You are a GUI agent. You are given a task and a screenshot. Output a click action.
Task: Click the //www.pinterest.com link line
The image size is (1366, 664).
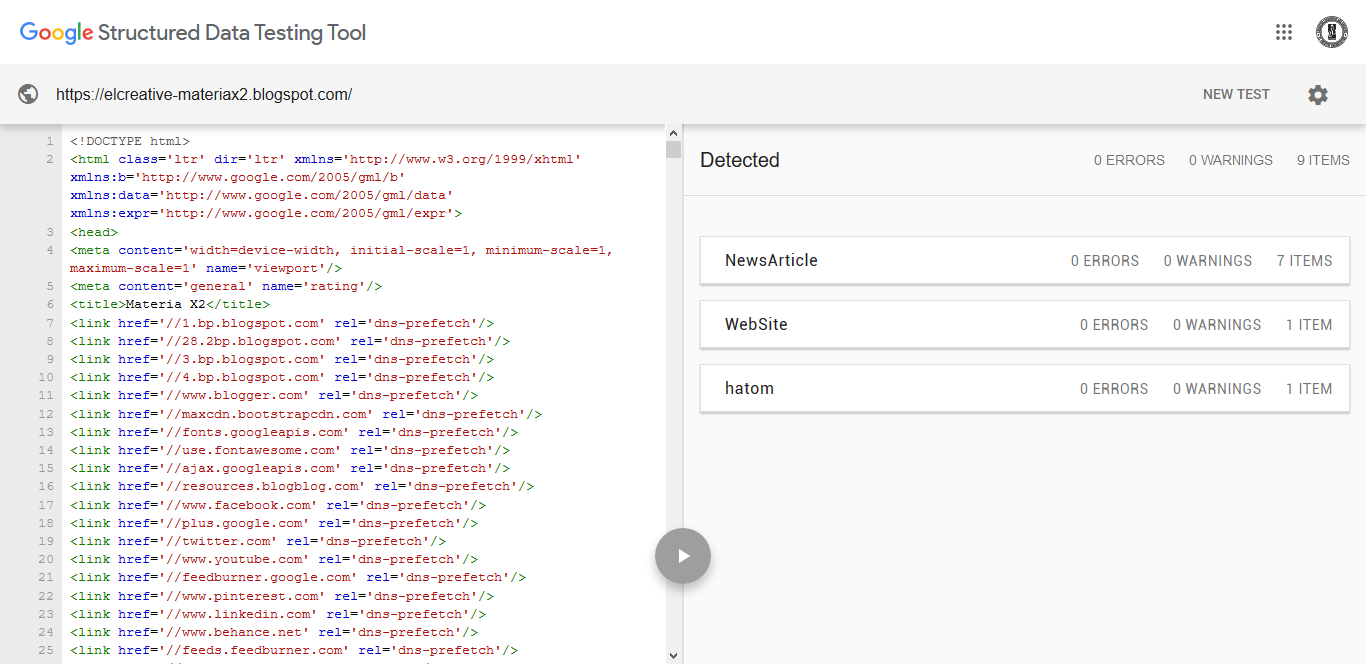[x=282, y=596]
